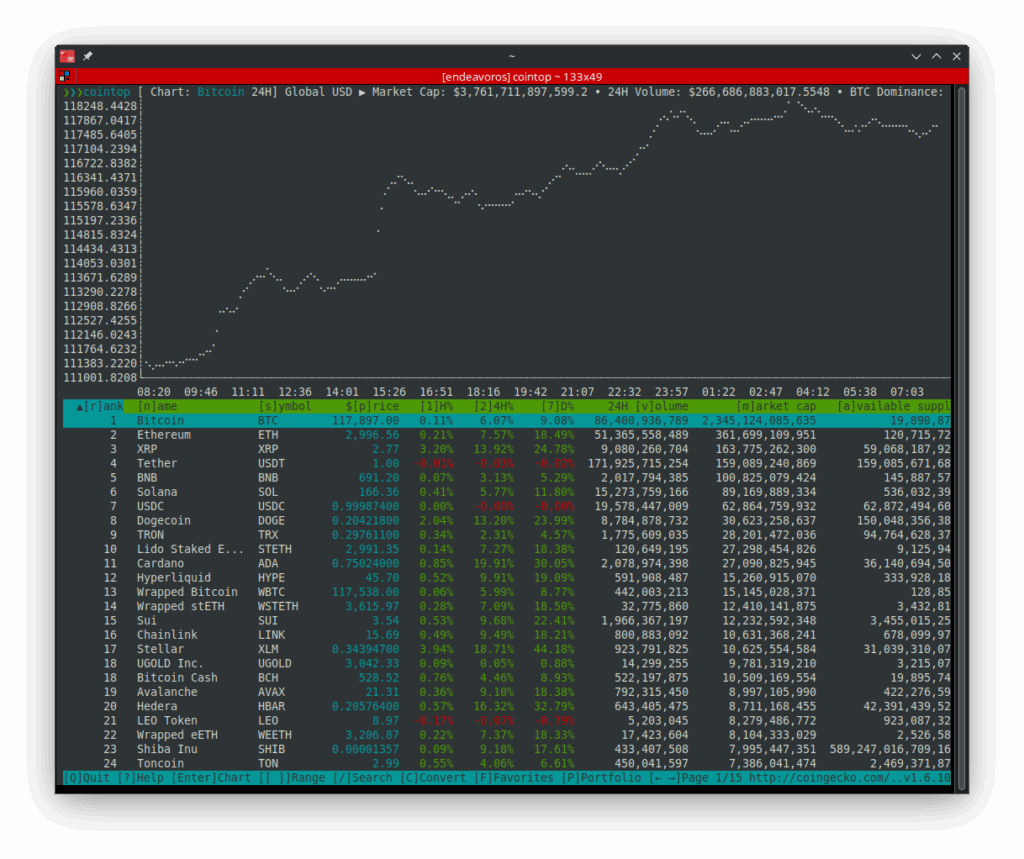
Task: Sort by the $[p]rice column header
Action: pos(372,406)
